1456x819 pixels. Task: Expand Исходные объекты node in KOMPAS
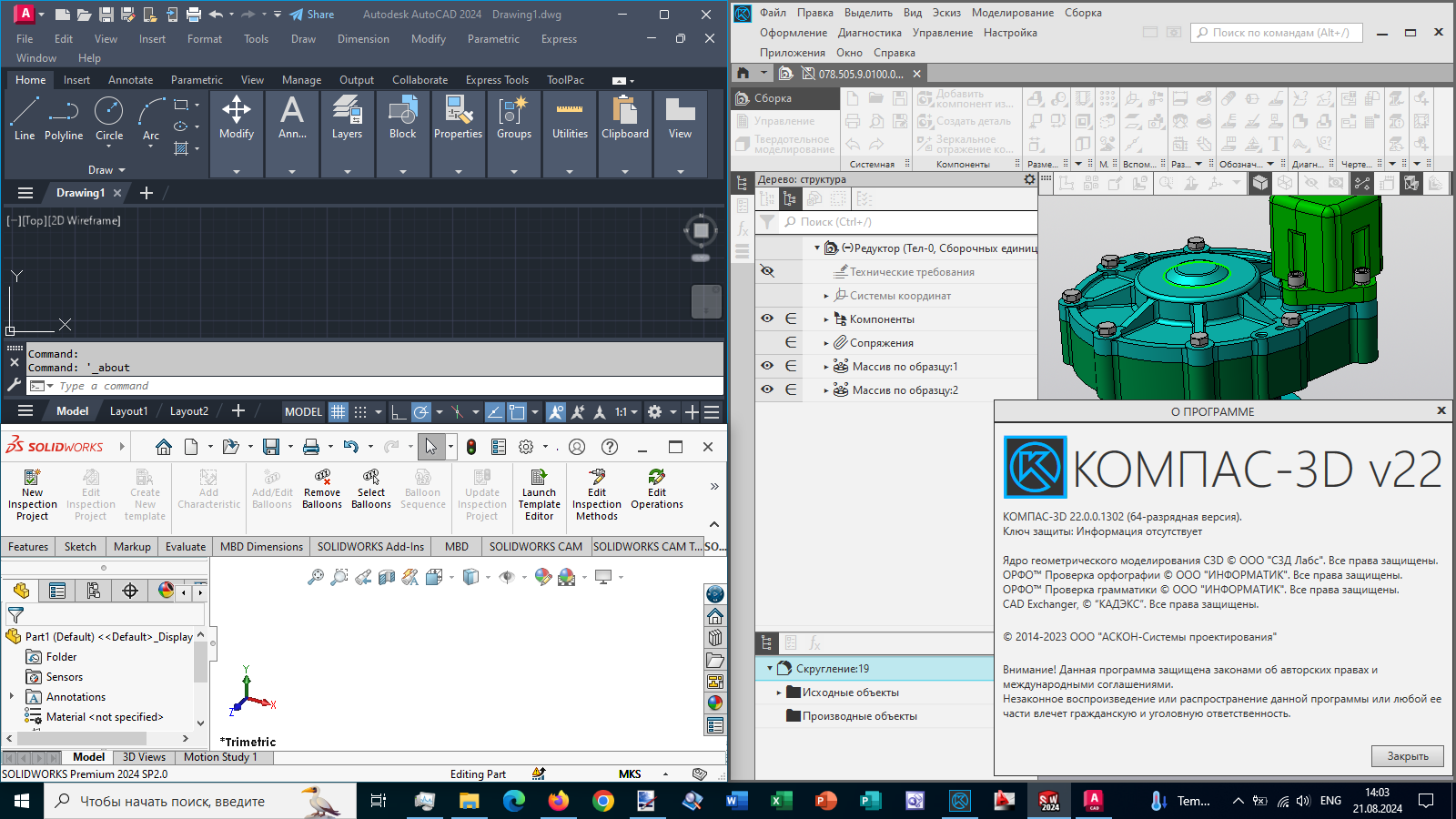[779, 693]
